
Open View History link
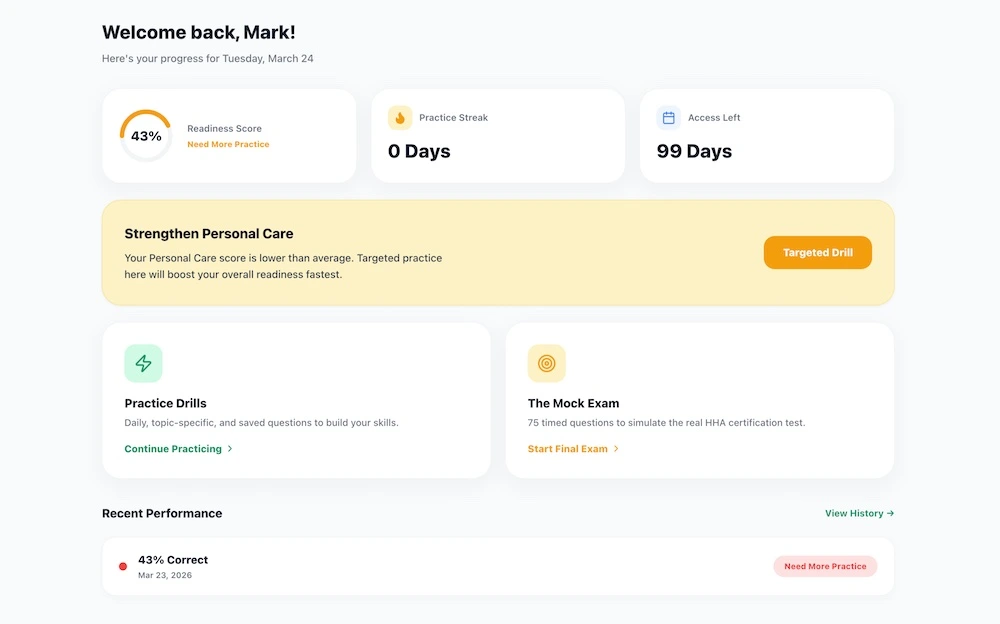coord(859,513)
